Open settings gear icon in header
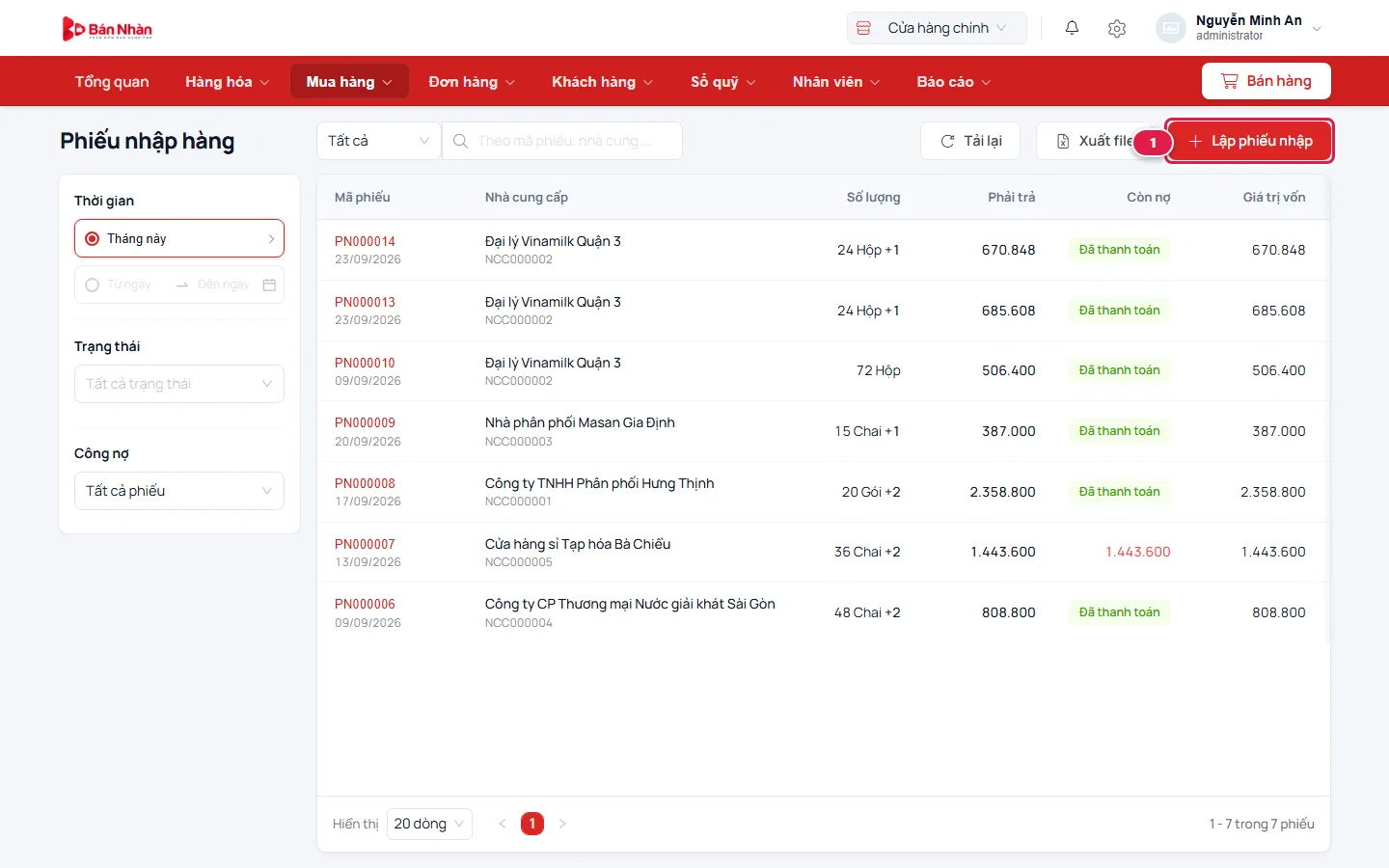Image resolution: width=1389 pixels, height=868 pixels. pyautogui.click(x=1117, y=28)
